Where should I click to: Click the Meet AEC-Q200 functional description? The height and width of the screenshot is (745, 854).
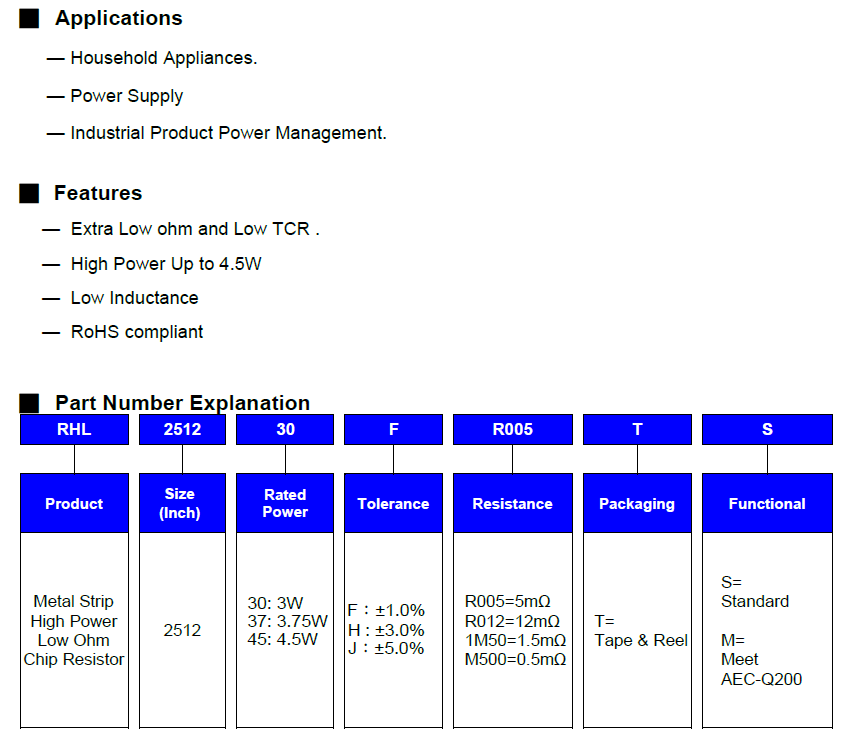point(761,670)
